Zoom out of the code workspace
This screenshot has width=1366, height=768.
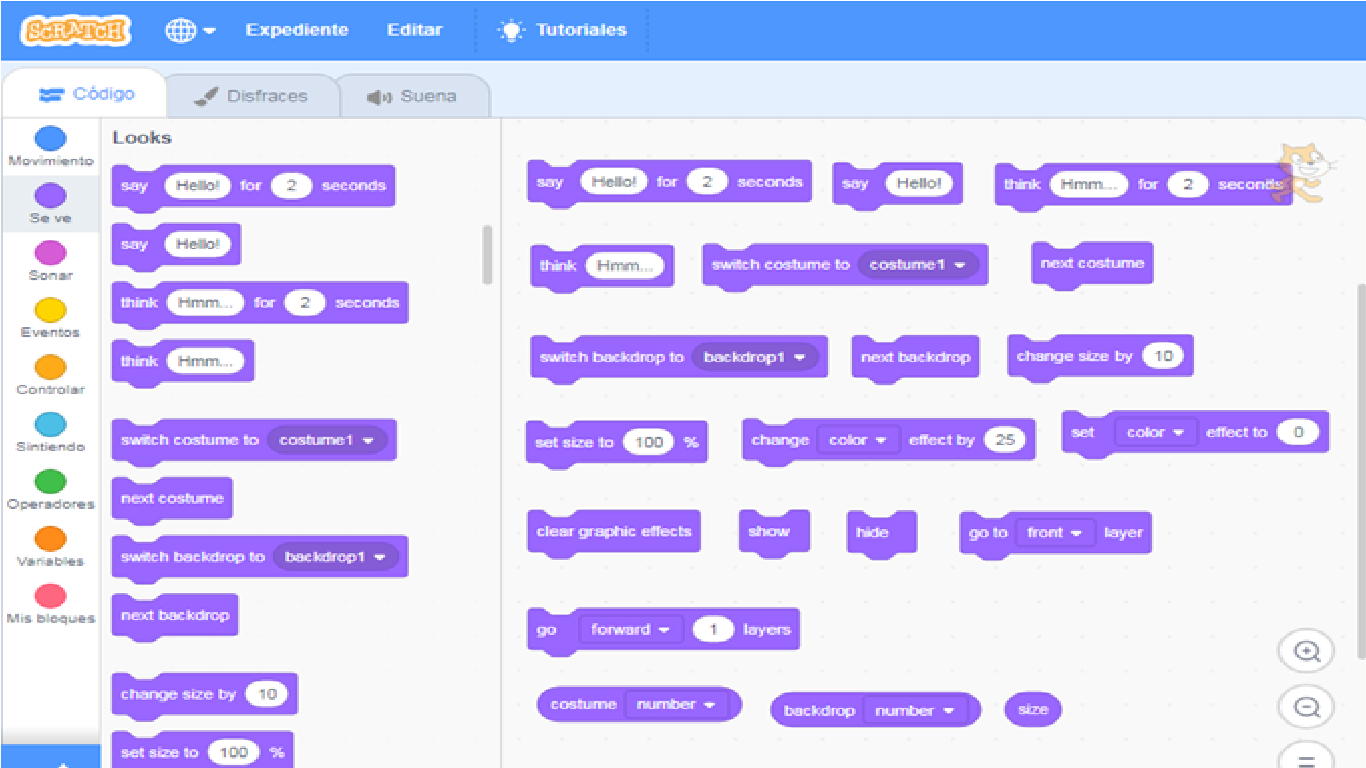point(1306,706)
